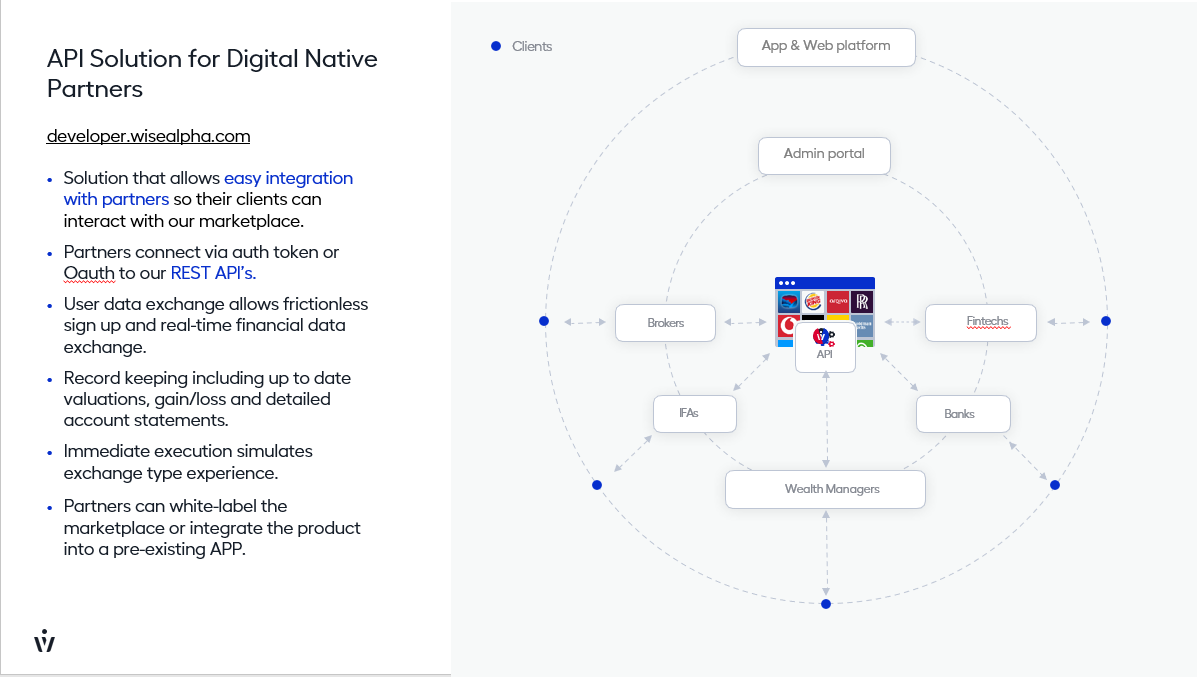
Task: Click the client dot below-left of IFAs
Action: click(597, 485)
